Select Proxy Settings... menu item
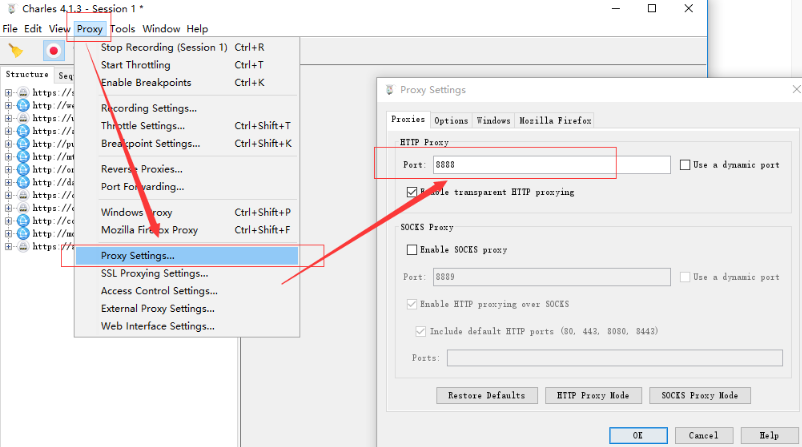The height and width of the screenshot is (447, 802). click(x=187, y=256)
